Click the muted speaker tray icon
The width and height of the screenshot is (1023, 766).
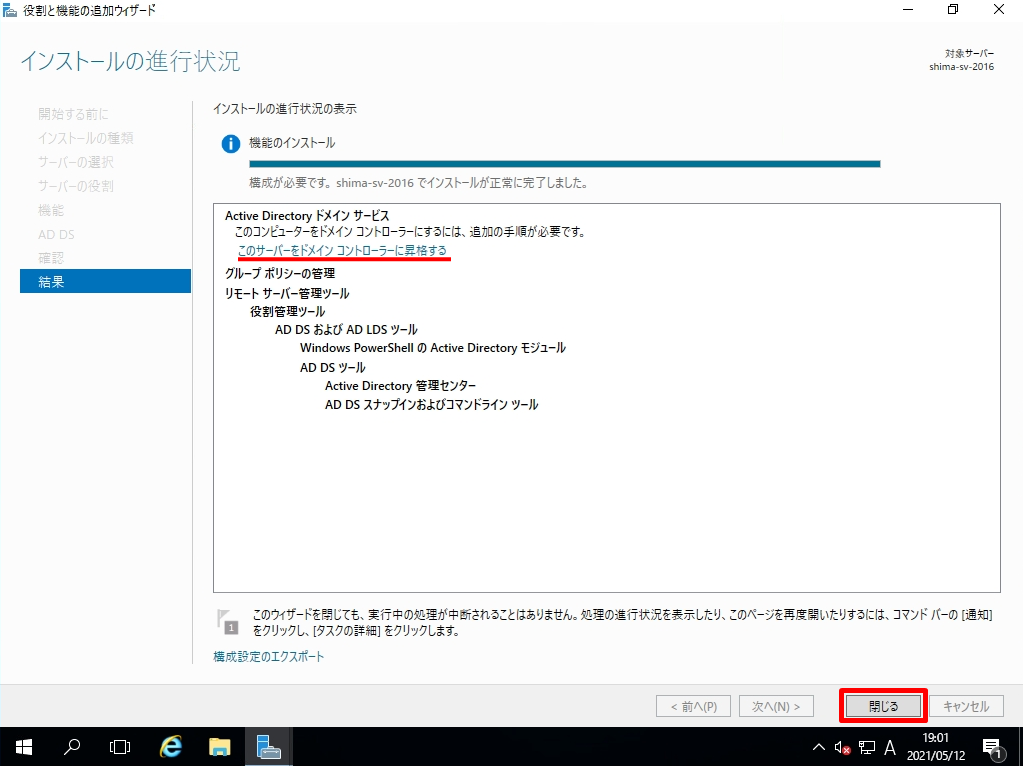pyautogui.click(x=842, y=748)
